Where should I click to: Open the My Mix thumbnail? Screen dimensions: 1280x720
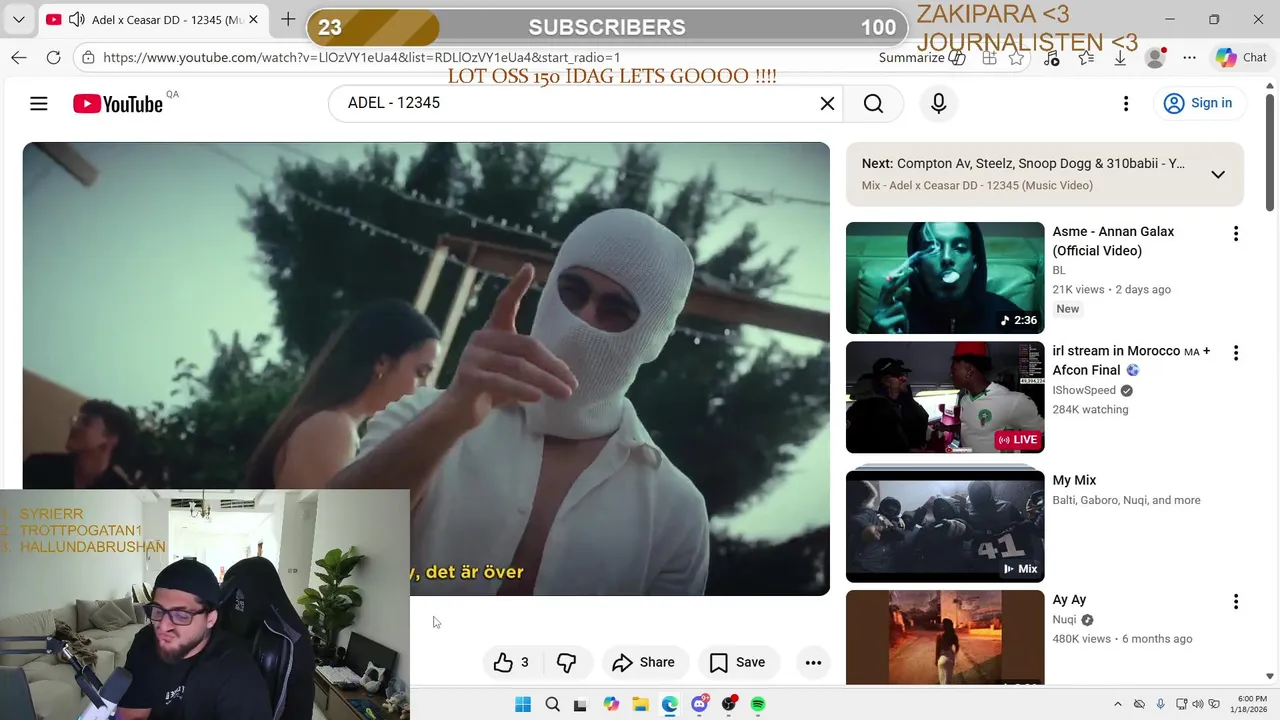pyautogui.click(x=945, y=526)
